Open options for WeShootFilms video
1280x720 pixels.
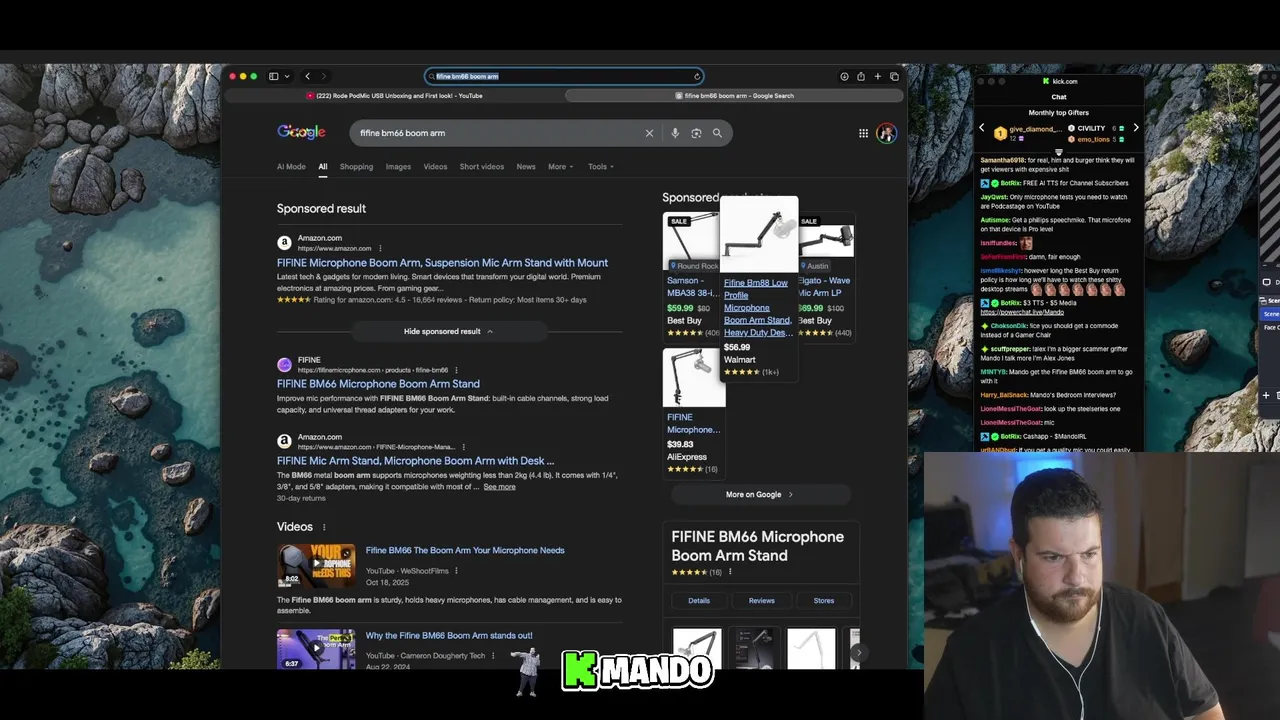tap(456, 571)
